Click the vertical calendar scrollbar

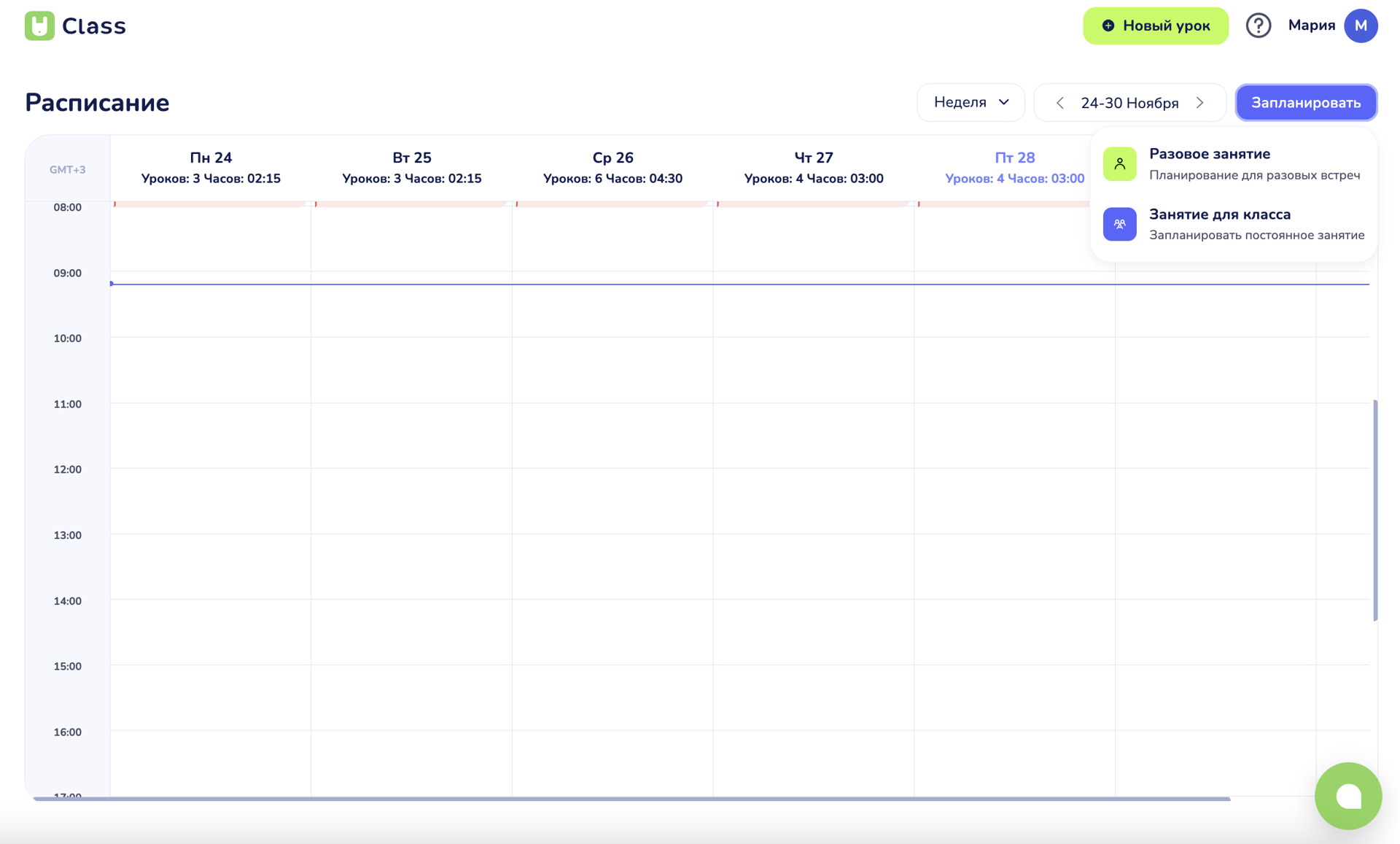(x=1375, y=510)
